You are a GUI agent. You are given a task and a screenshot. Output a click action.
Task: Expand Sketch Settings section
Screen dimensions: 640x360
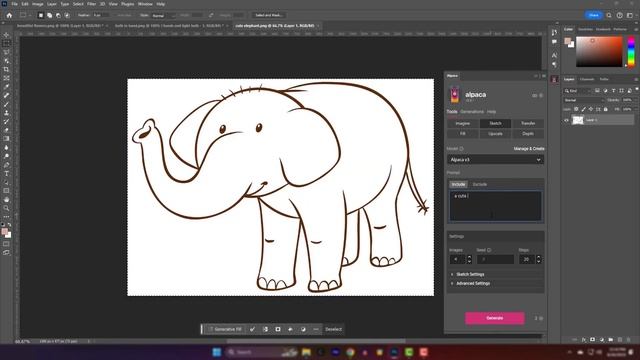tap(469, 274)
